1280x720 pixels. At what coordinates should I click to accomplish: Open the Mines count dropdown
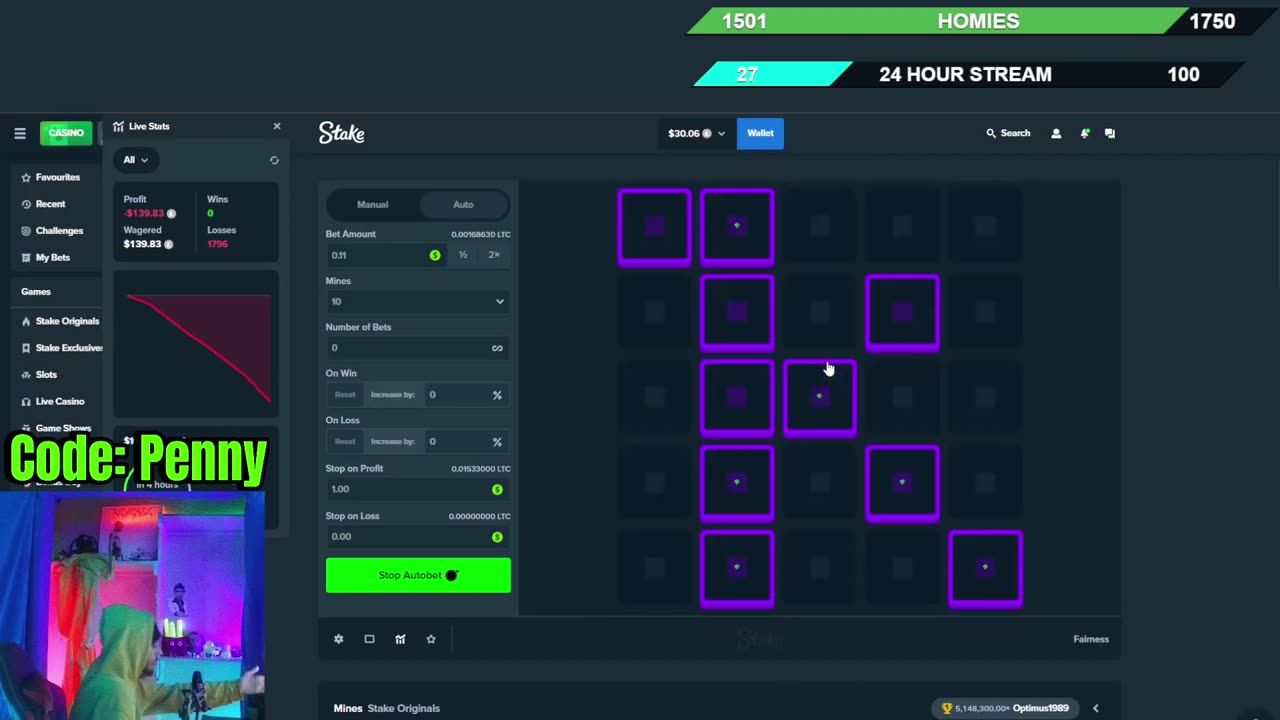coord(417,301)
